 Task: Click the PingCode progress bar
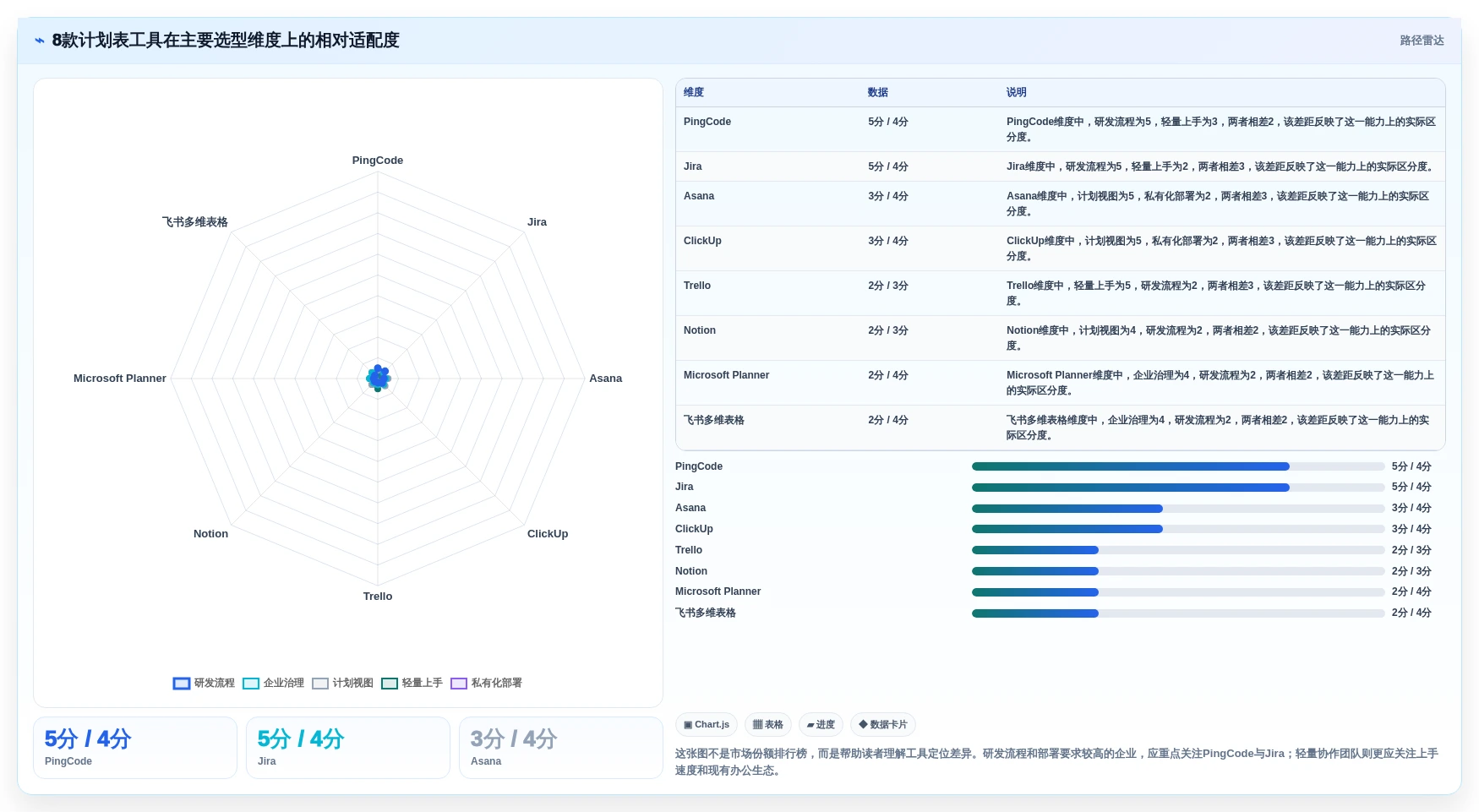coord(1178,466)
